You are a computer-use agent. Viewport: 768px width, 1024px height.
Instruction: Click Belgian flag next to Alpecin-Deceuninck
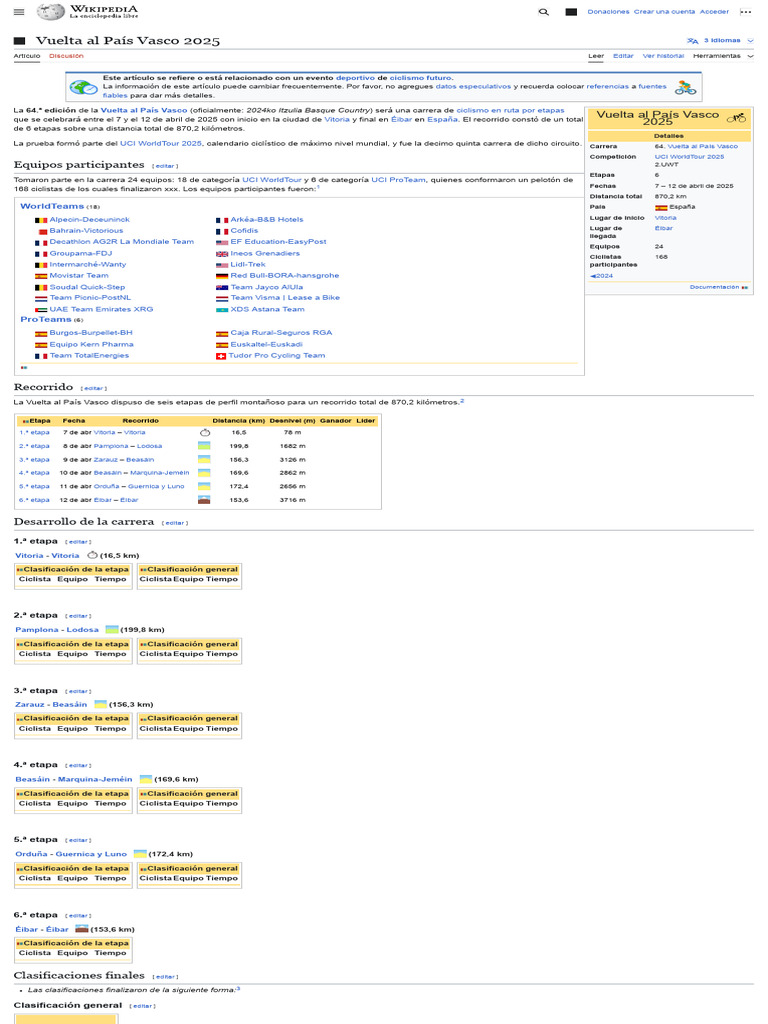40,220
